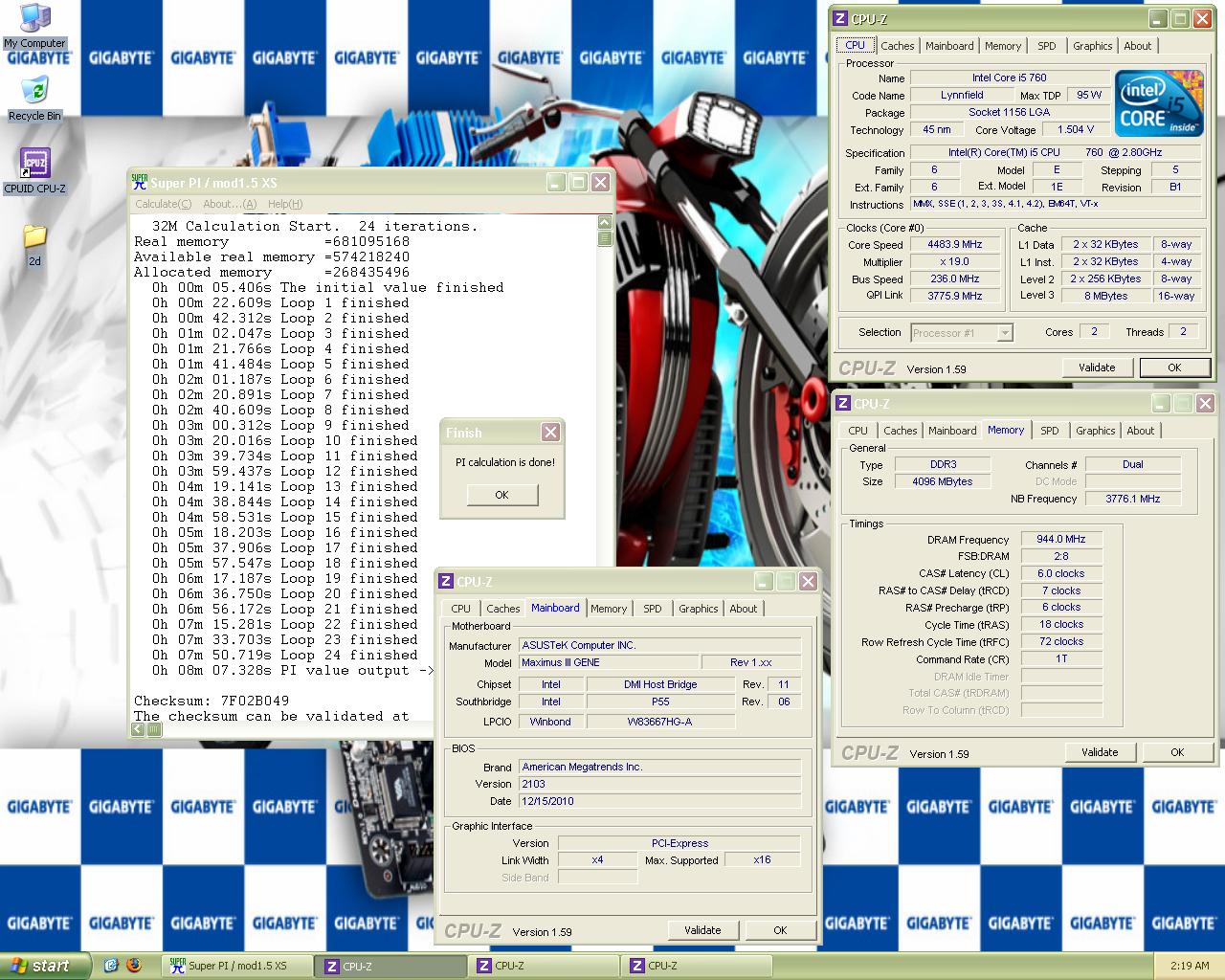The image size is (1225, 980).
Task: Click the DRAM Frequency 944.0 MHz field
Action: coord(1061,539)
